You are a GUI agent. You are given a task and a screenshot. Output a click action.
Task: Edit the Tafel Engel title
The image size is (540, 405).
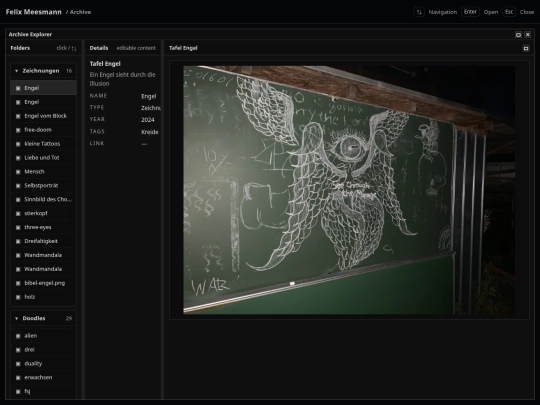(x=105, y=64)
